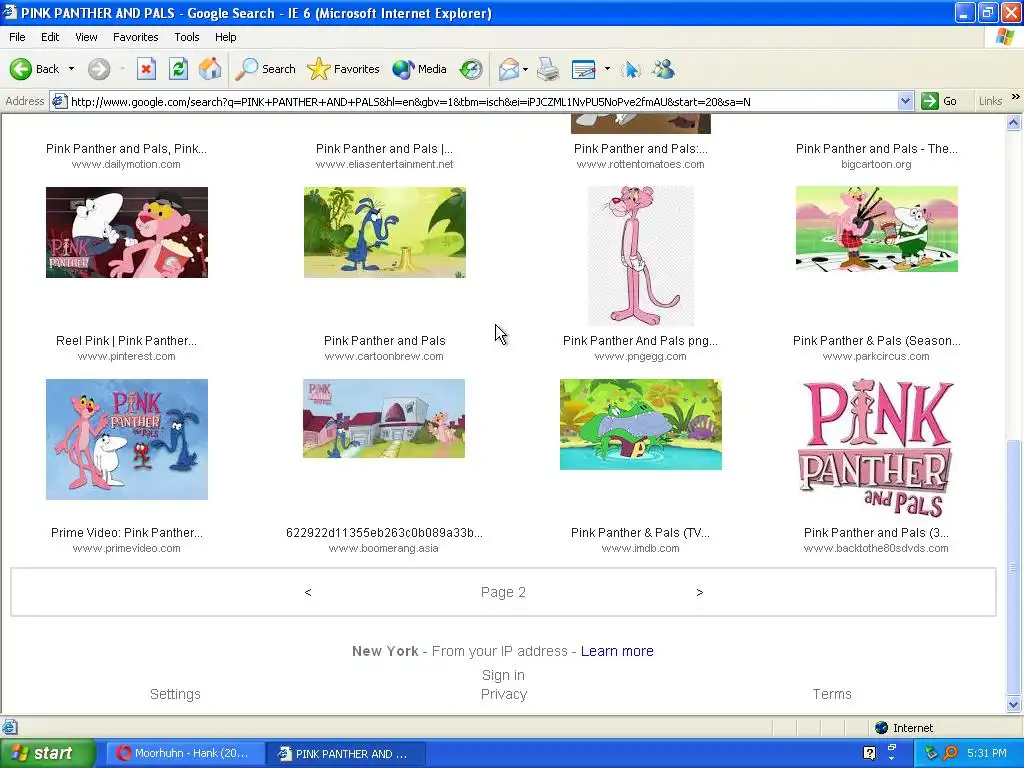Click the 'Pink Panther and Pals, Pink...' dailymotion title

(126, 148)
